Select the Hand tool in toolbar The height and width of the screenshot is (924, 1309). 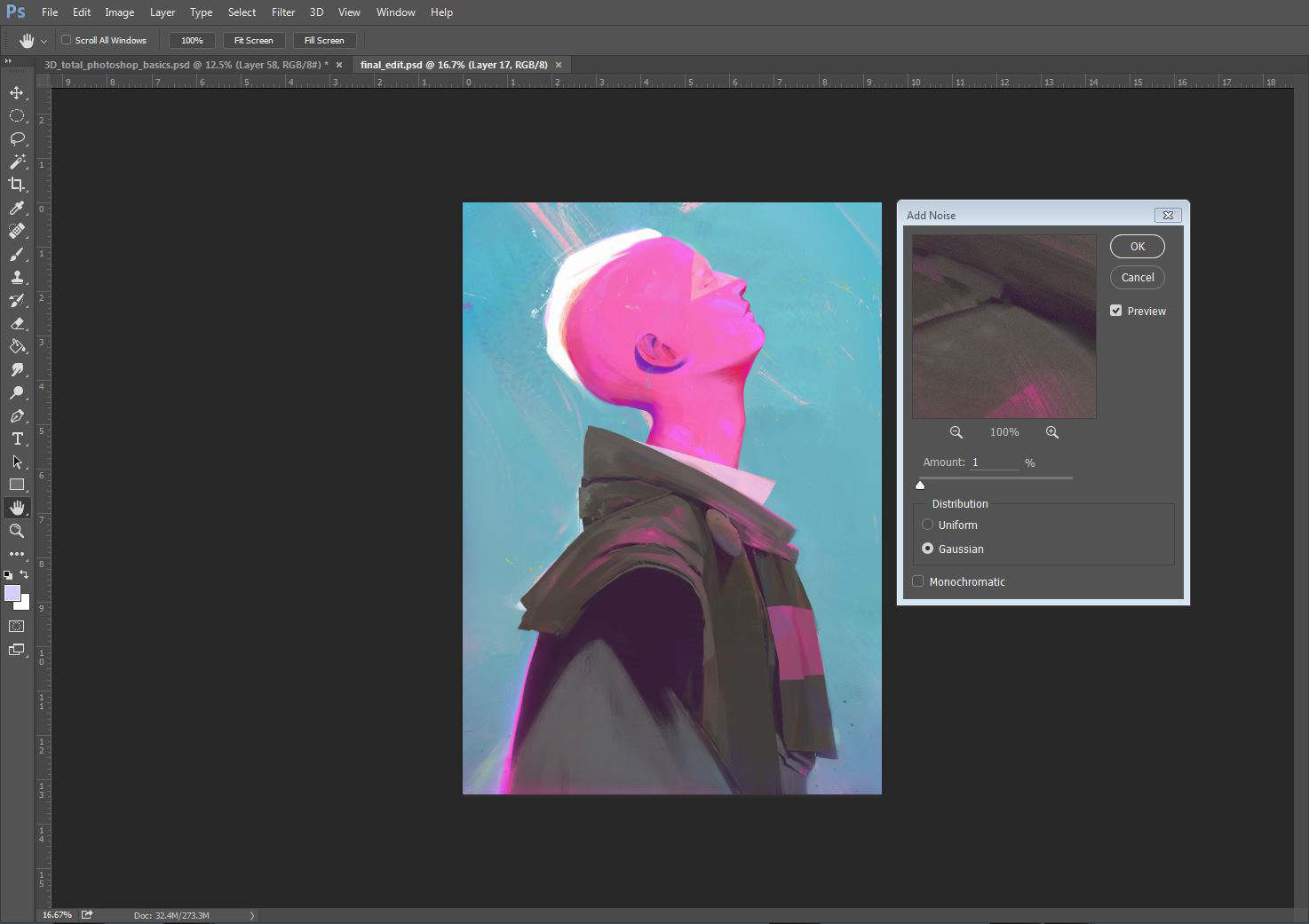(x=17, y=508)
